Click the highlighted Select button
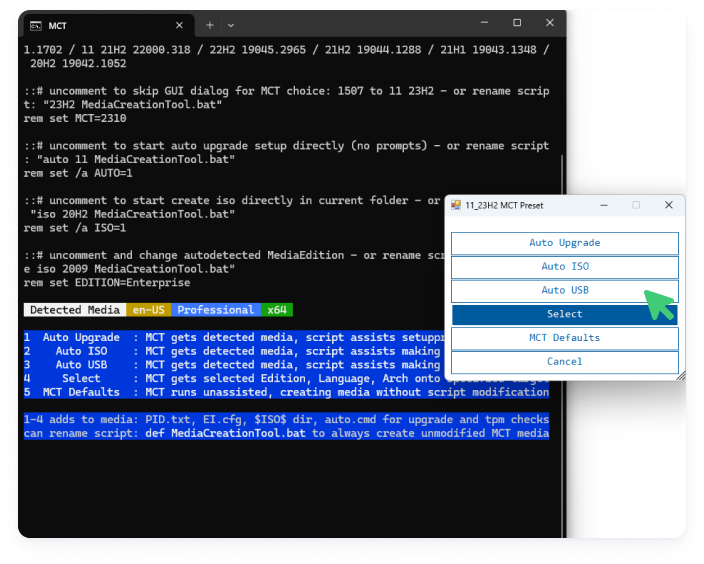 [x=564, y=314]
